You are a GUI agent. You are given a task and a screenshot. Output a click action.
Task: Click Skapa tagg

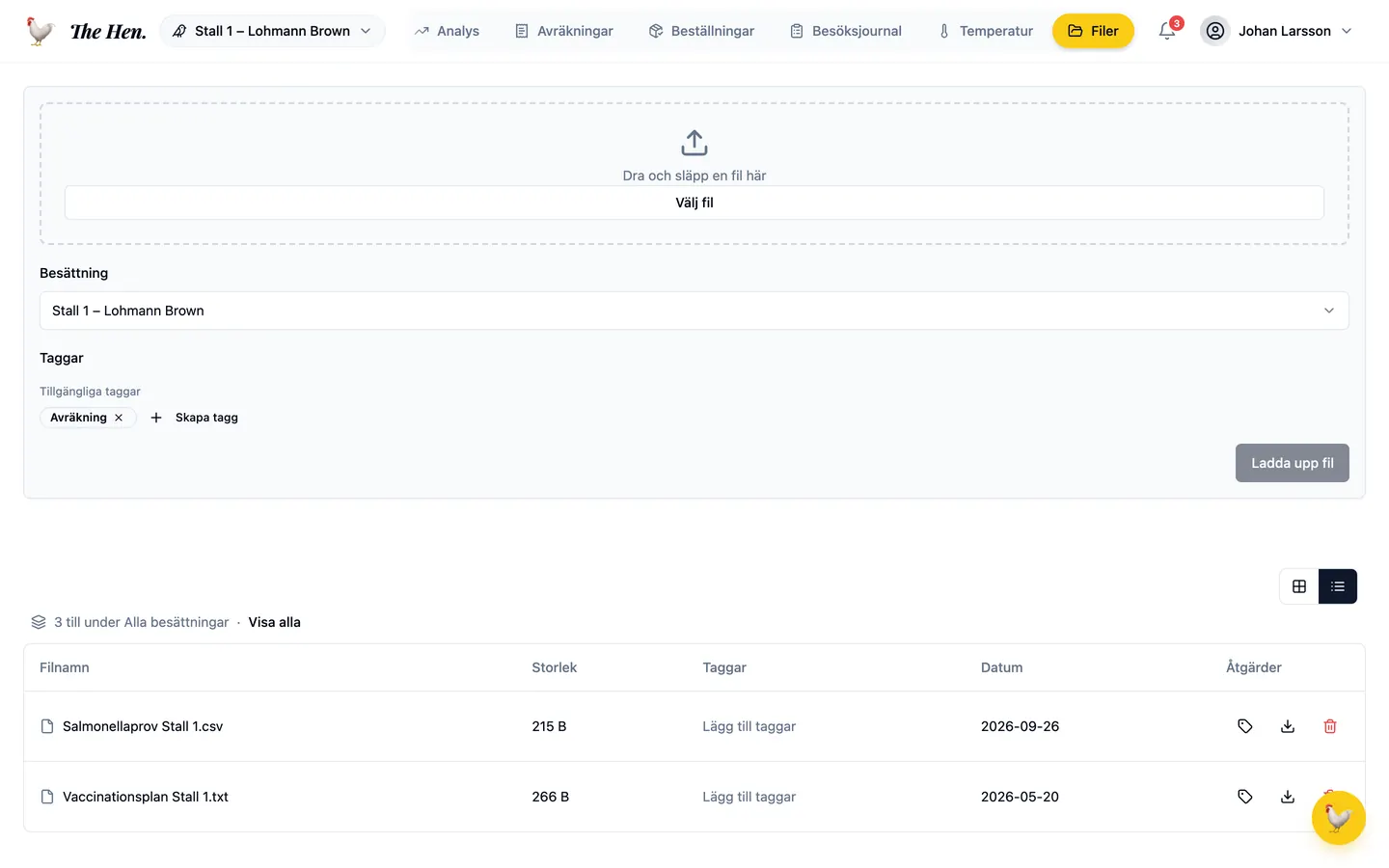(x=206, y=418)
